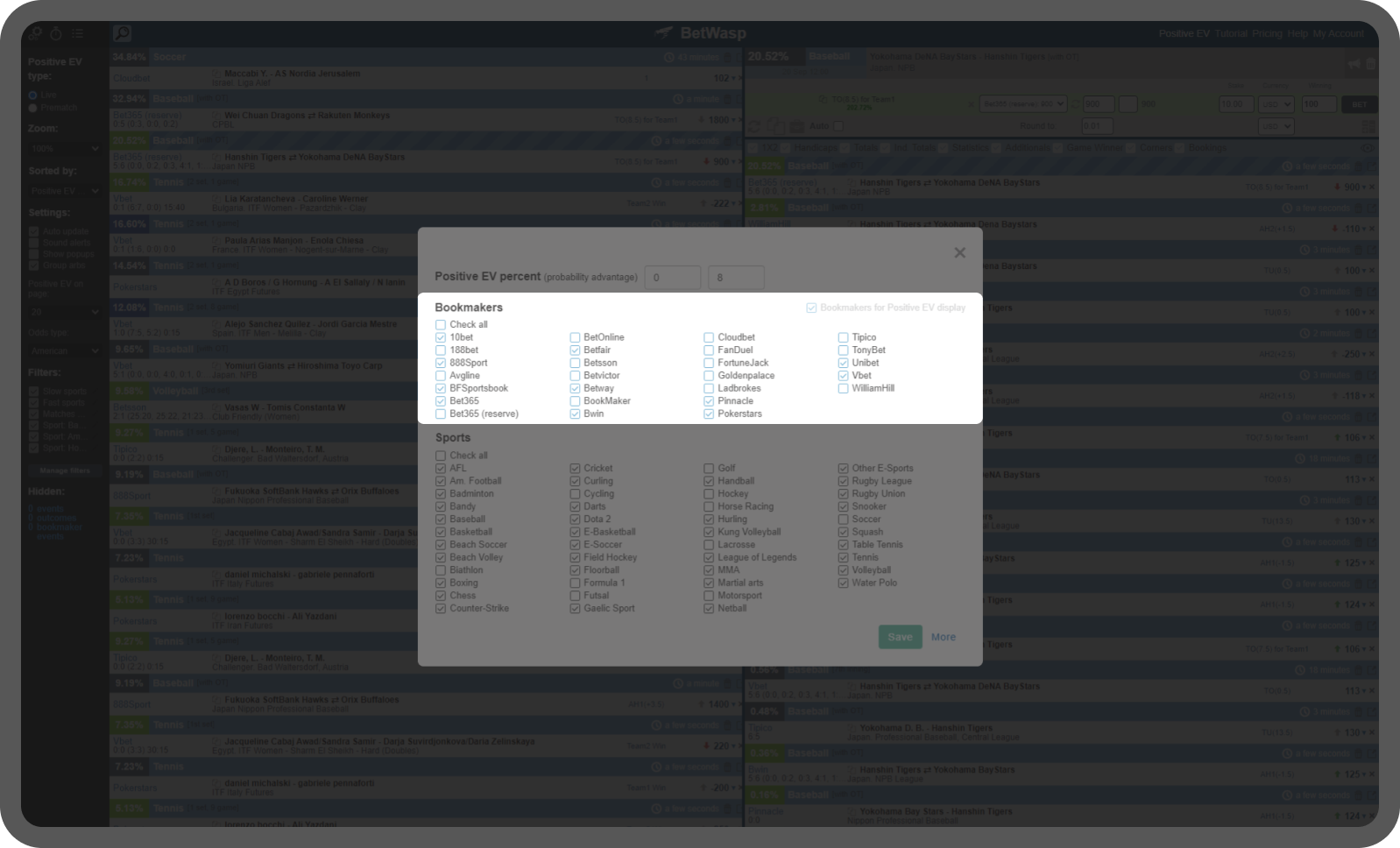Click the settings gear icon at top-left
The image size is (1400, 848).
tap(35, 33)
